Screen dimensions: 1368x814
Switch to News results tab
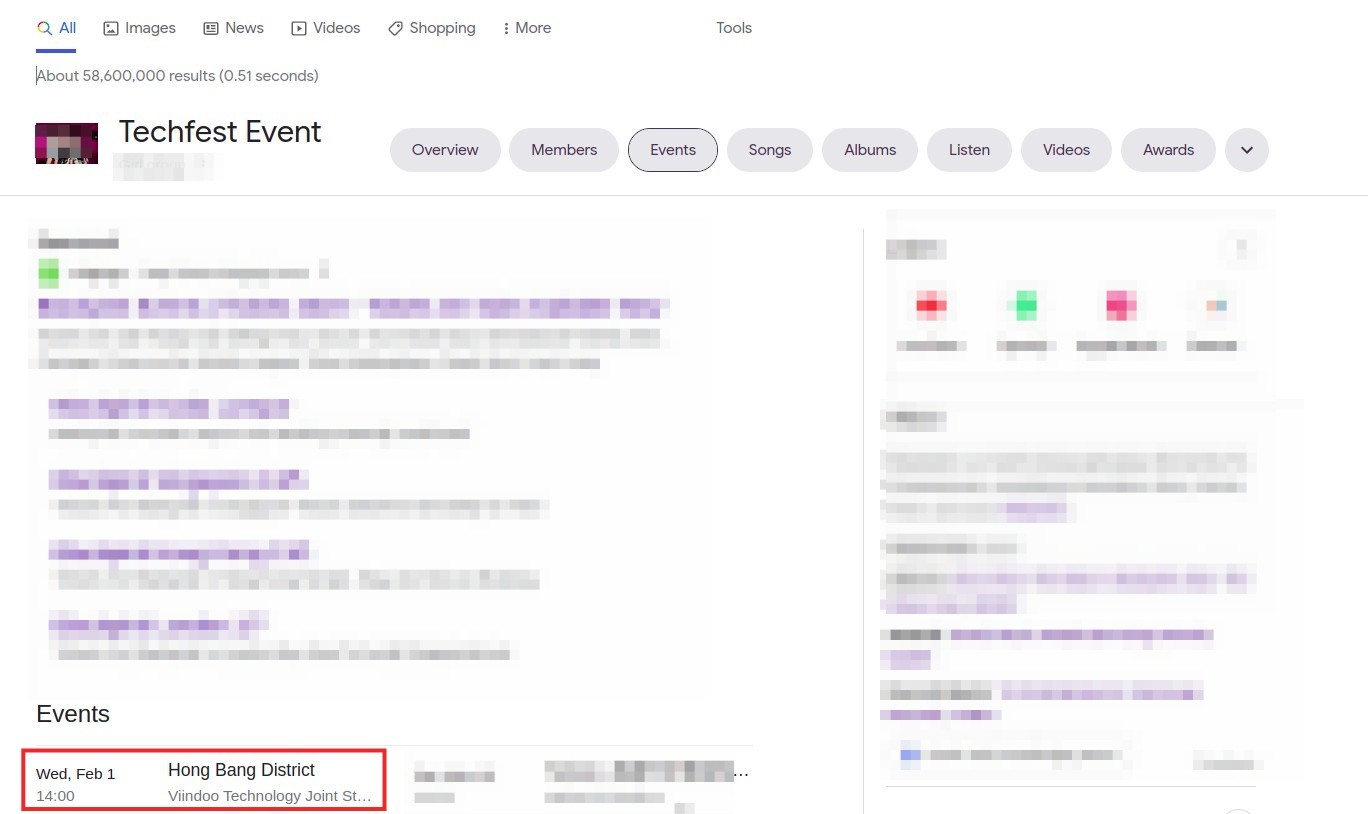(x=234, y=28)
